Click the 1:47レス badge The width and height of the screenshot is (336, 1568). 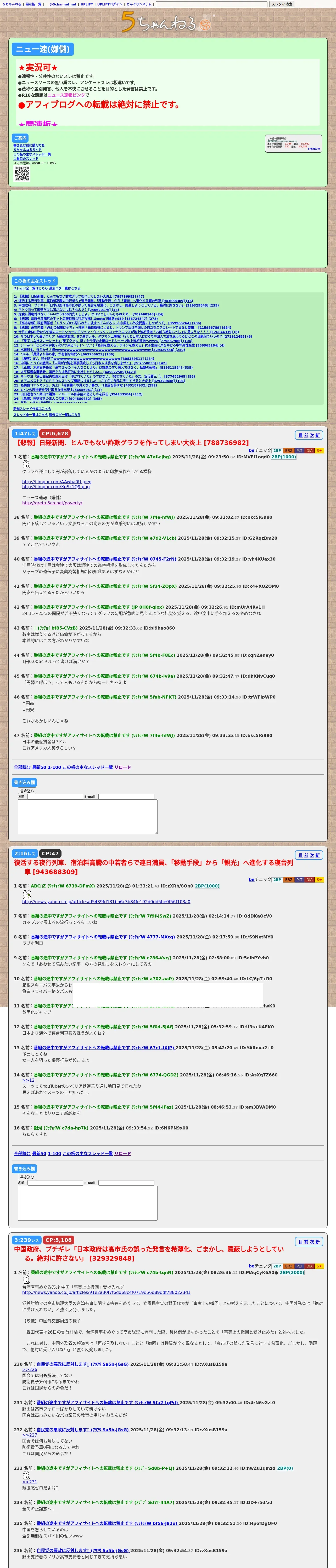click(x=25, y=433)
